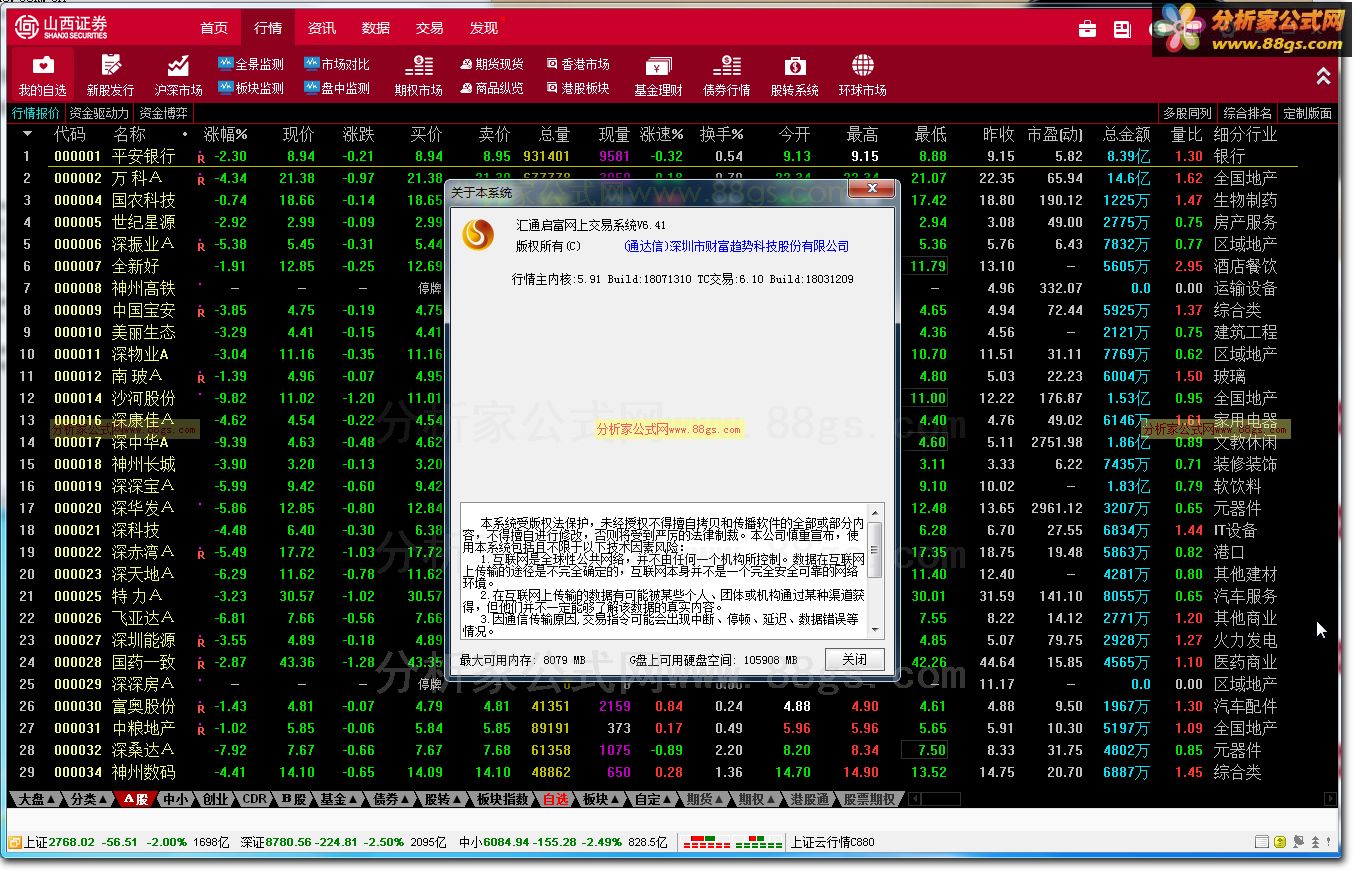Expand the 债券 bottom tab
The width and height of the screenshot is (1354, 871).
click(x=391, y=799)
